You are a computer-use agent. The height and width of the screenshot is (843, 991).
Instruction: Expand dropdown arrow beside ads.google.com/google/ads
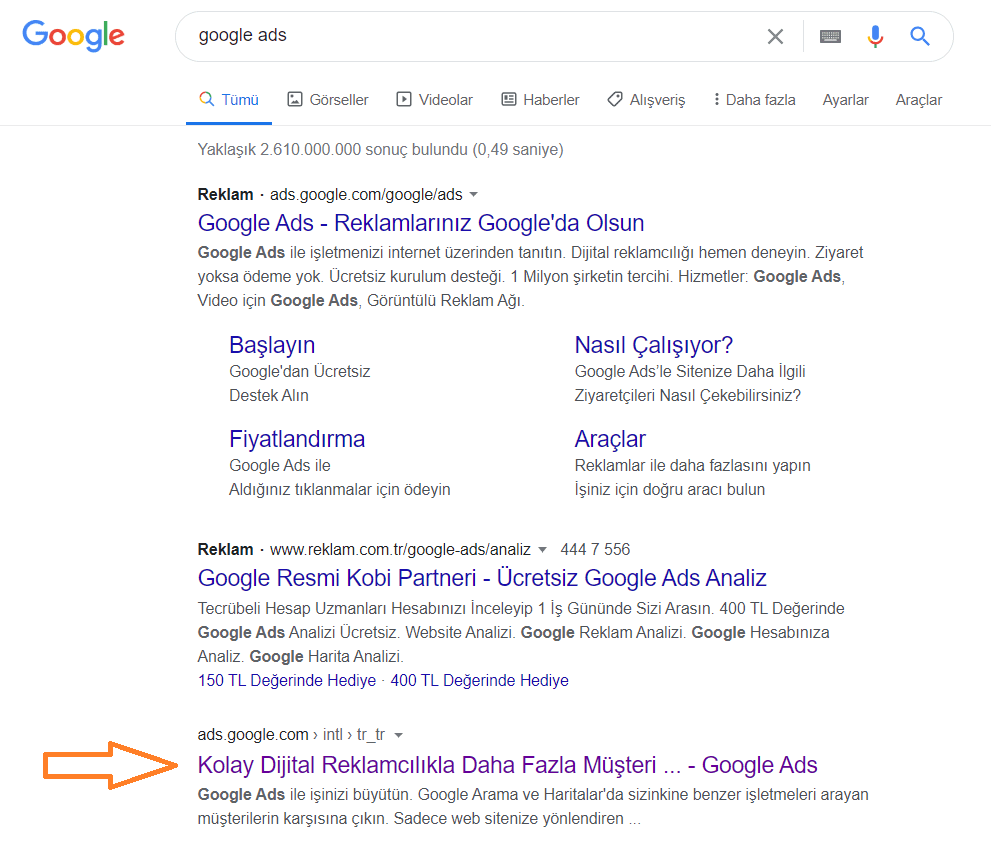point(473,195)
